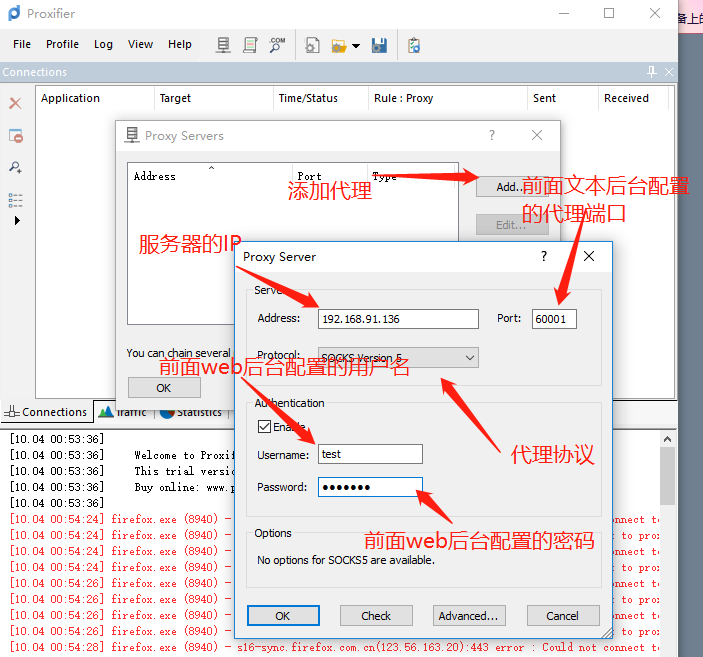The width and height of the screenshot is (703, 657).
Task: Switch to the Traffic tab
Action: [124, 412]
